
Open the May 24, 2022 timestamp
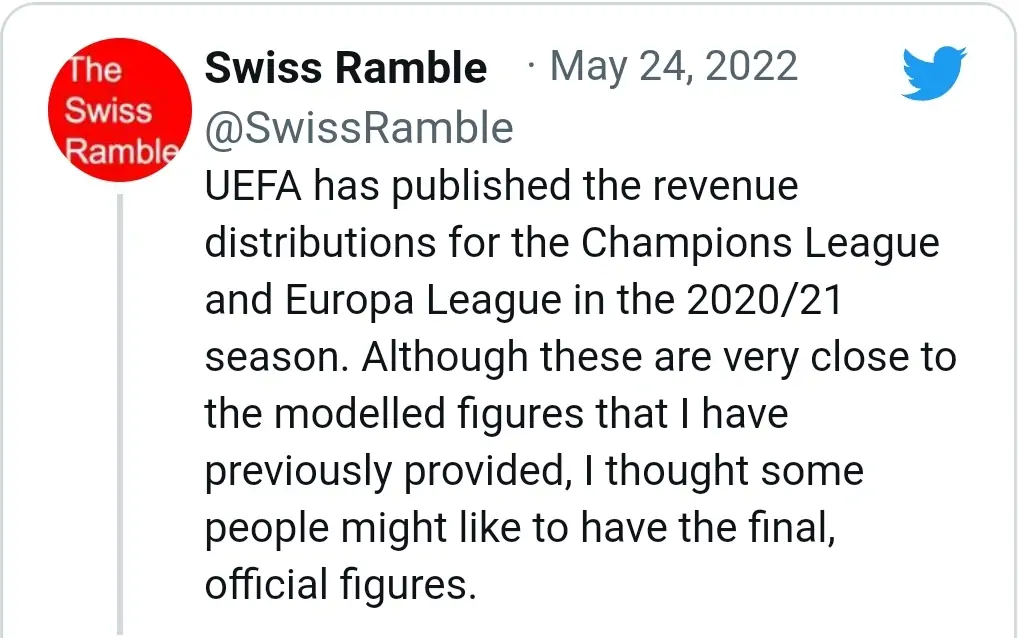674,67
